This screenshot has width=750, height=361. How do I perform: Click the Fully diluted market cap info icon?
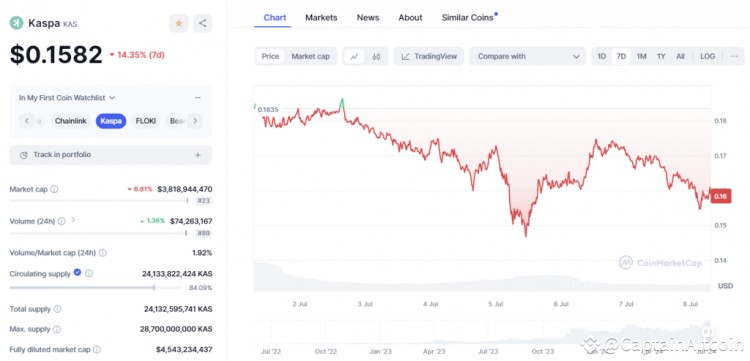click(97, 350)
